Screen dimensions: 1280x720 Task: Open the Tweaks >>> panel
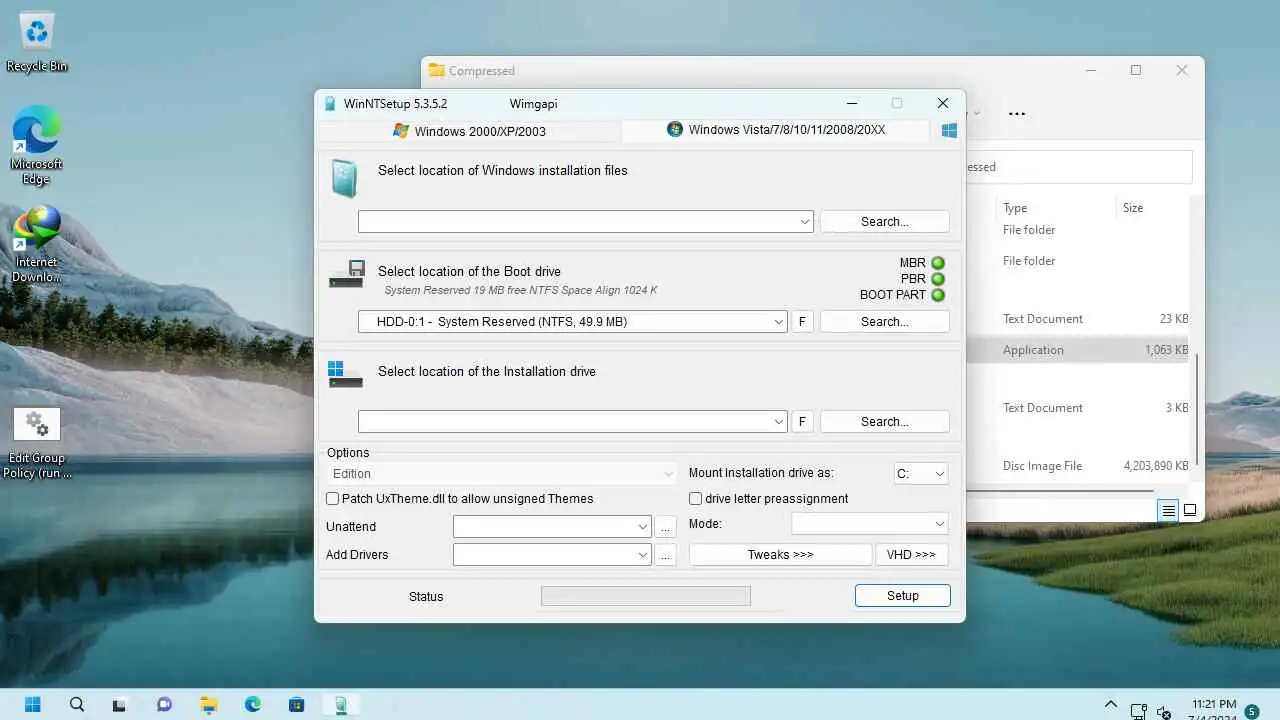(x=781, y=554)
